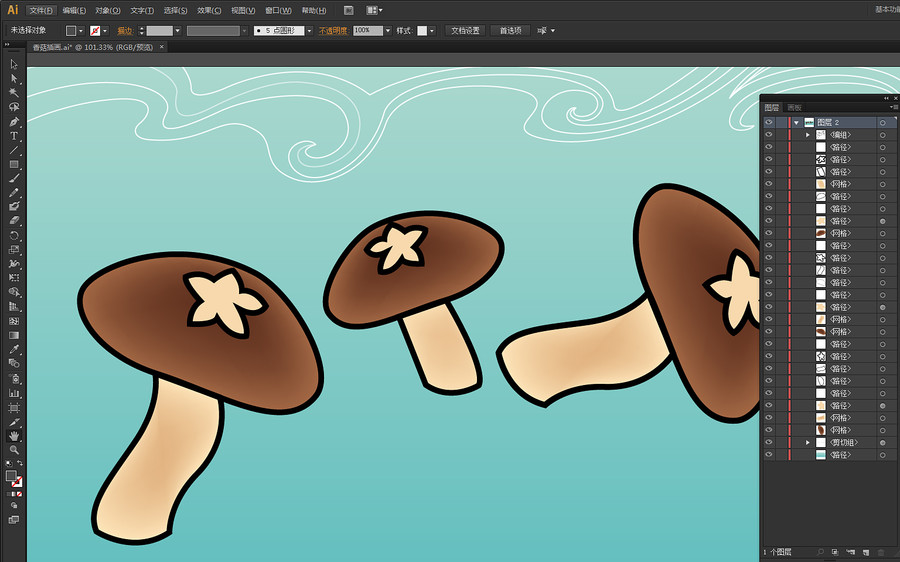Open Layers panel flyout menu
The width and height of the screenshot is (900, 562).
click(893, 107)
